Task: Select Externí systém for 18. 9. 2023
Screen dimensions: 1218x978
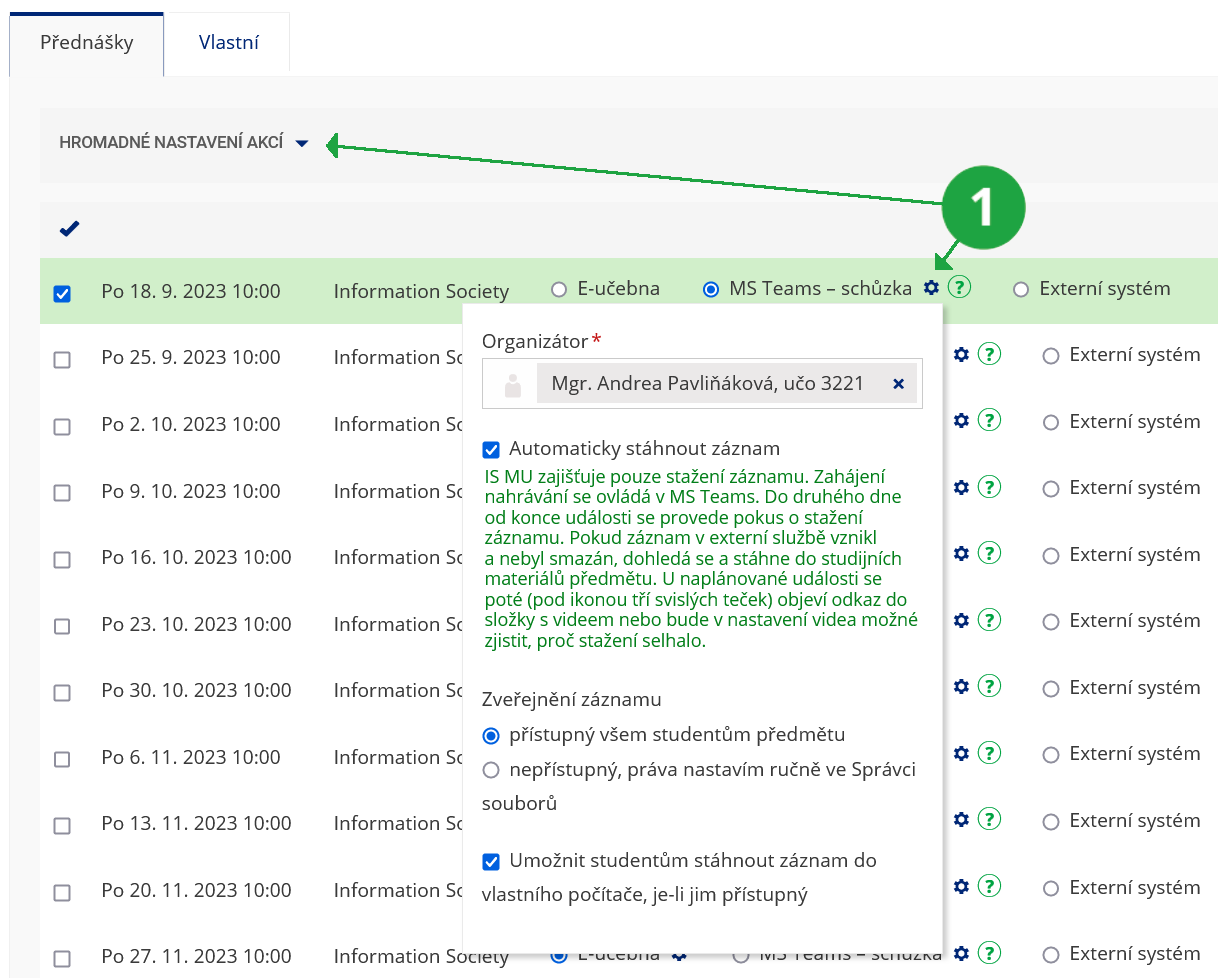Action: (1020, 290)
